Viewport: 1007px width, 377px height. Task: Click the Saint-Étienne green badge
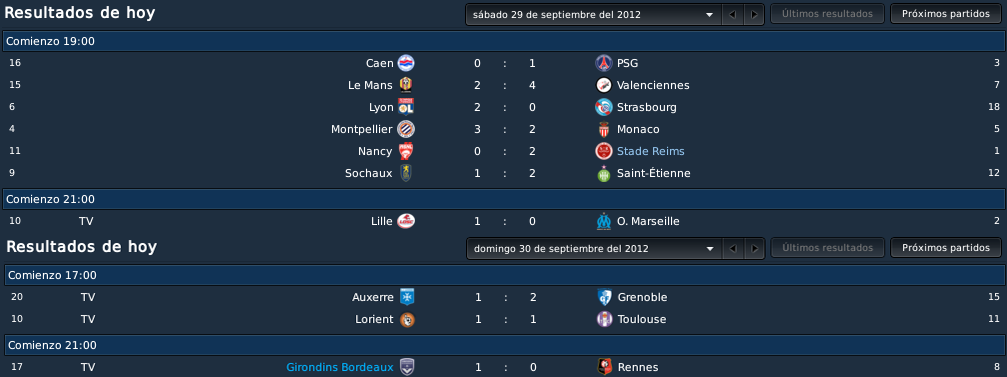tap(604, 173)
